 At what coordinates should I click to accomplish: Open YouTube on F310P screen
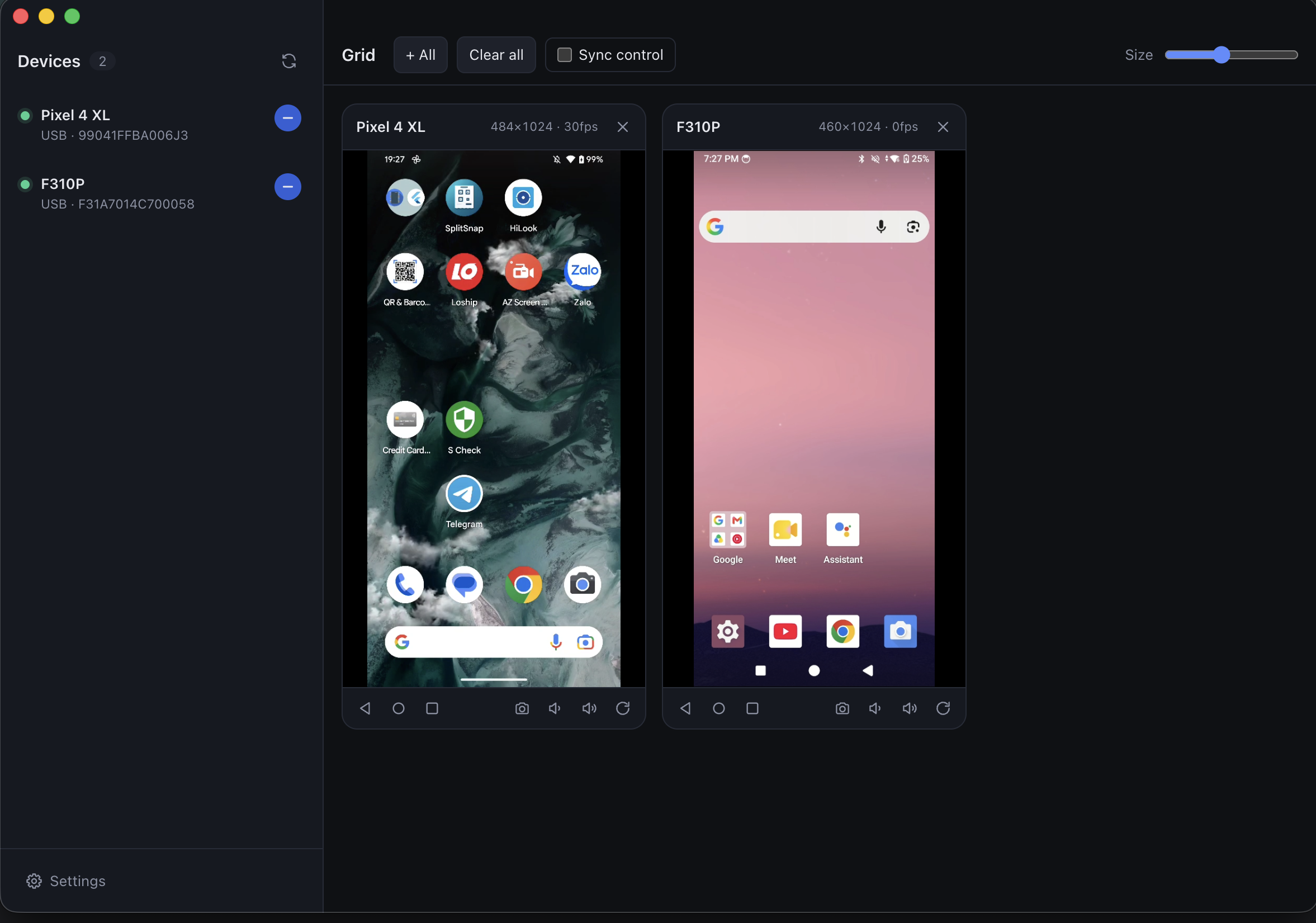[x=785, y=632]
